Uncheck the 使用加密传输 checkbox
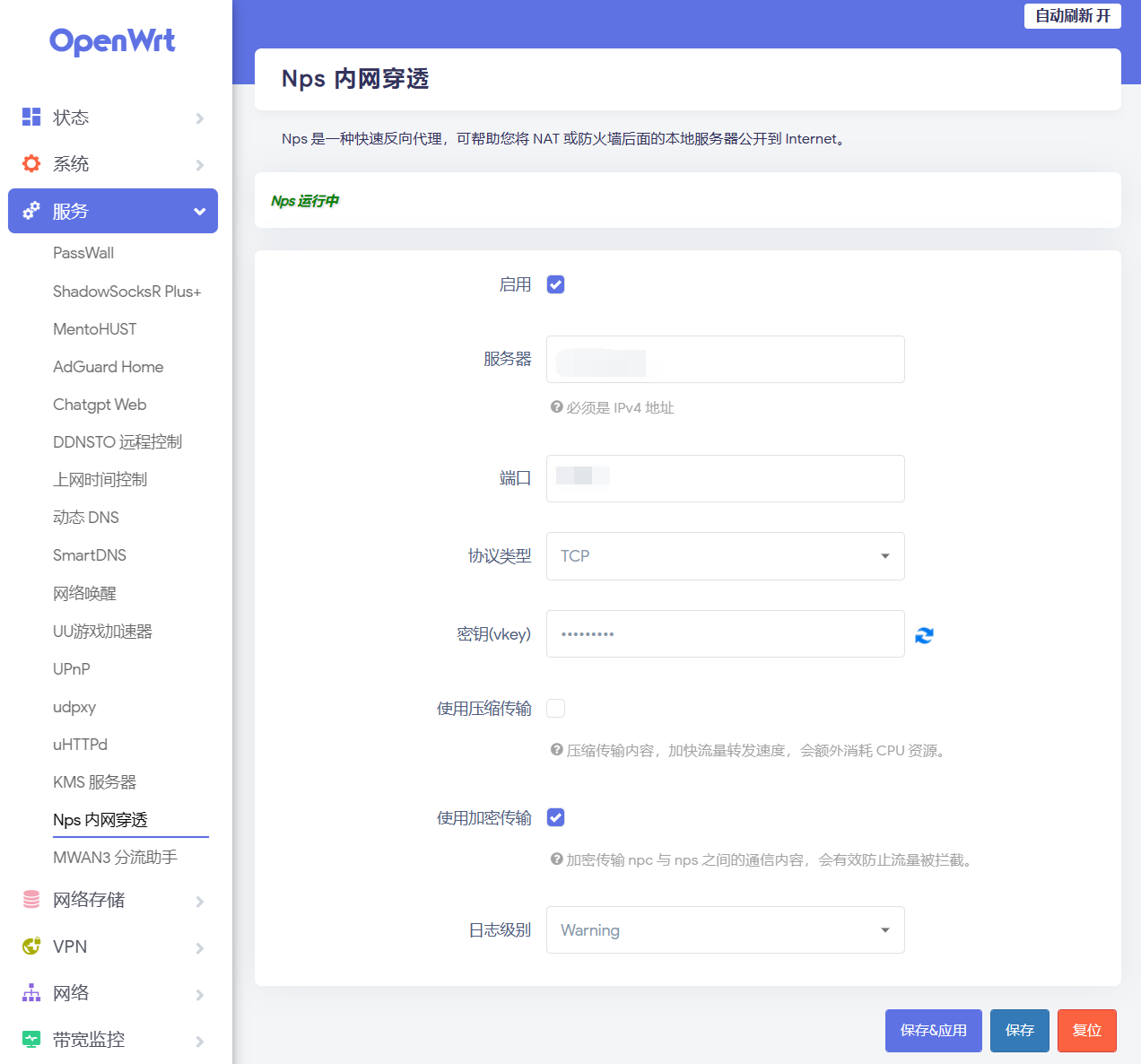The width and height of the screenshot is (1141, 1064). (556, 817)
